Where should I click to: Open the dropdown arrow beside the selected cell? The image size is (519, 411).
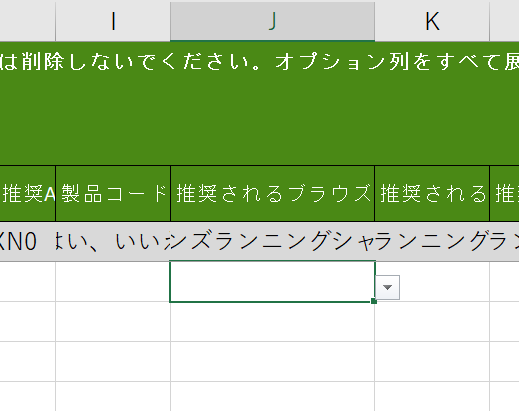[x=387, y=287]
